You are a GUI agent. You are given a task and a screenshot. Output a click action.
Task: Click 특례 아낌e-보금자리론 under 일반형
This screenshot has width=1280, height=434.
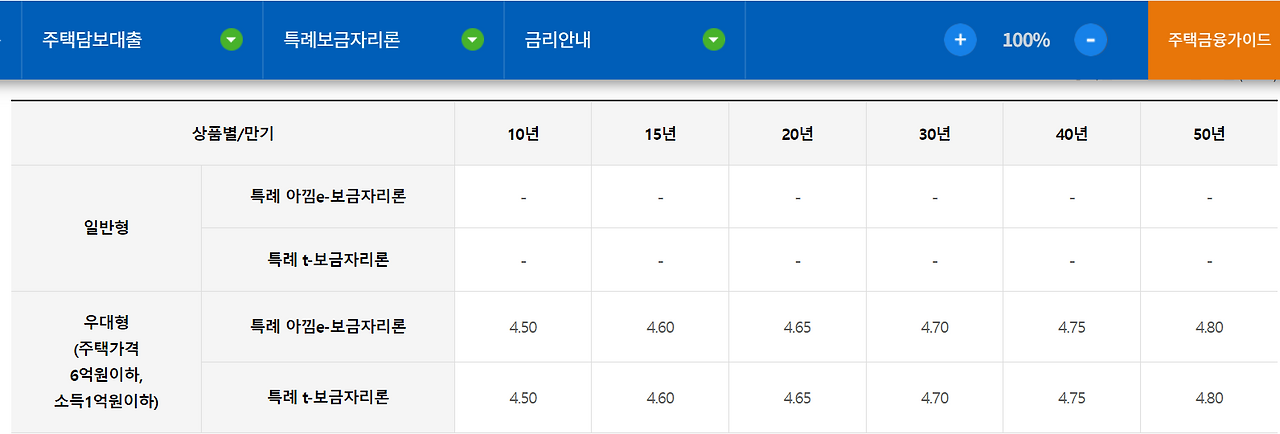pyautogui.click(x=328, y=196)
